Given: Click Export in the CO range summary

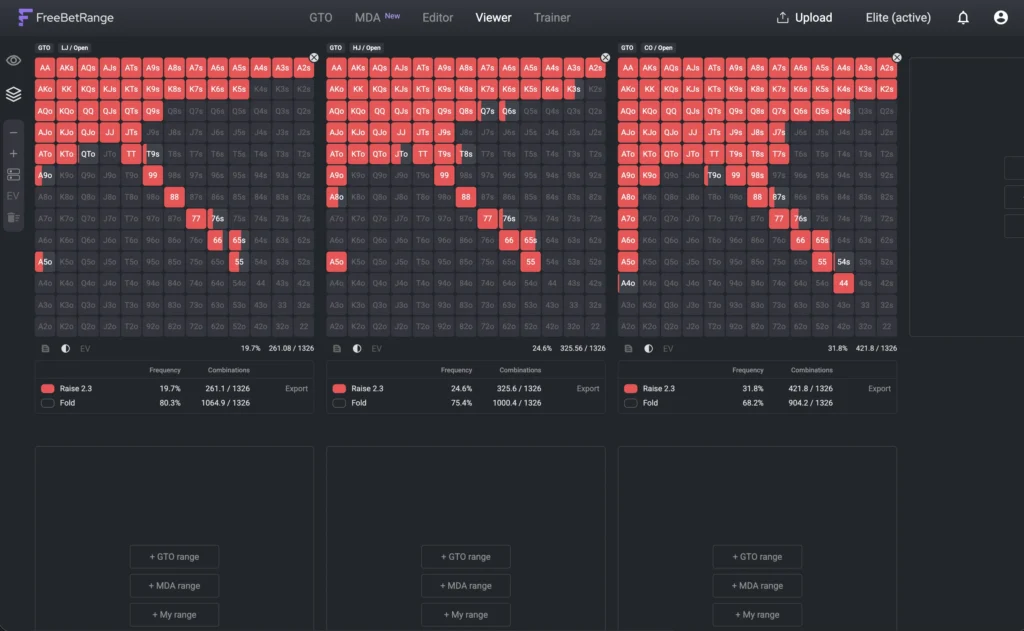Looking at the screenshot, I should coord(879,388).
